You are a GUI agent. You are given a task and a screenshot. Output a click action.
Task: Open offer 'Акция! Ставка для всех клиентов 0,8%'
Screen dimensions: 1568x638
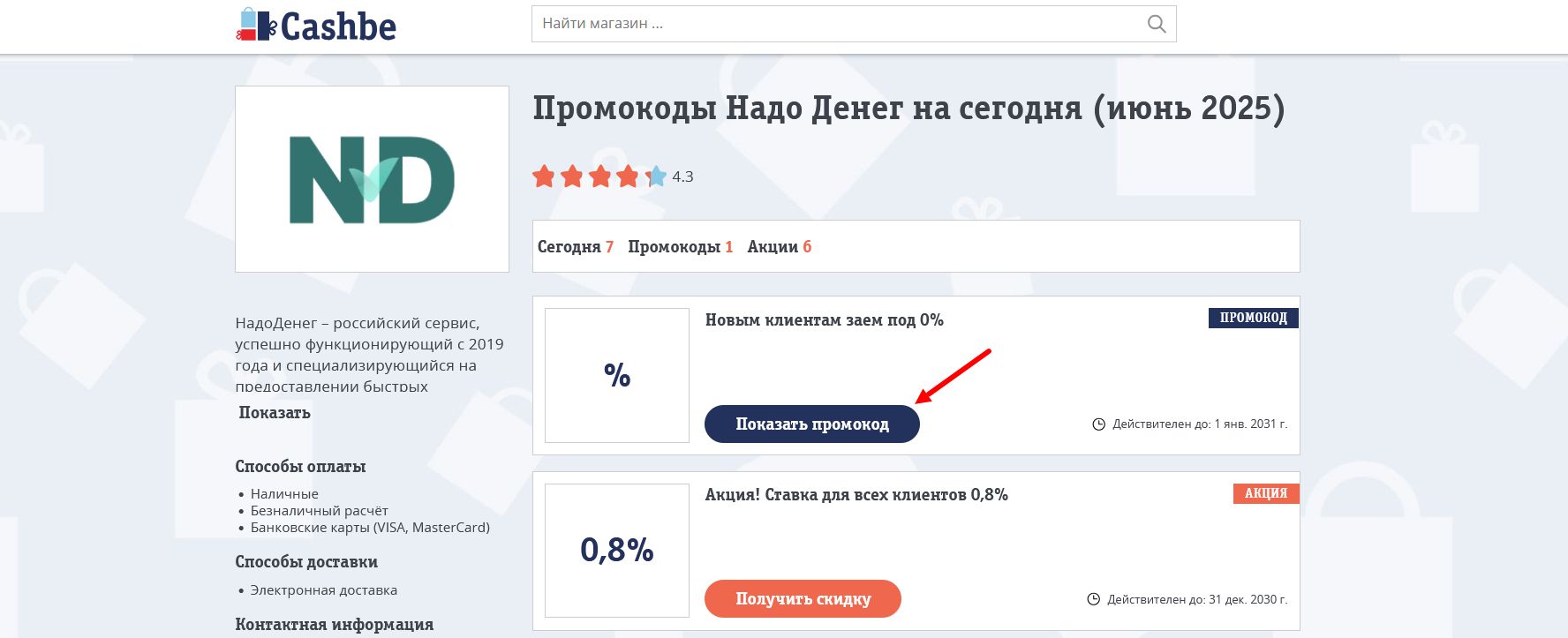pos(856,495)
